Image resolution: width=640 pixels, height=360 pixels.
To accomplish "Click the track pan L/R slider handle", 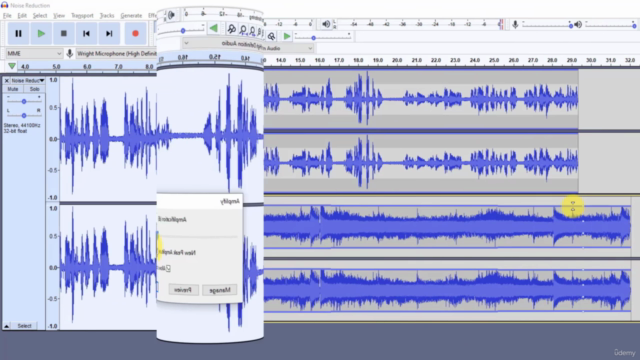I will click(x=24, y=116).
